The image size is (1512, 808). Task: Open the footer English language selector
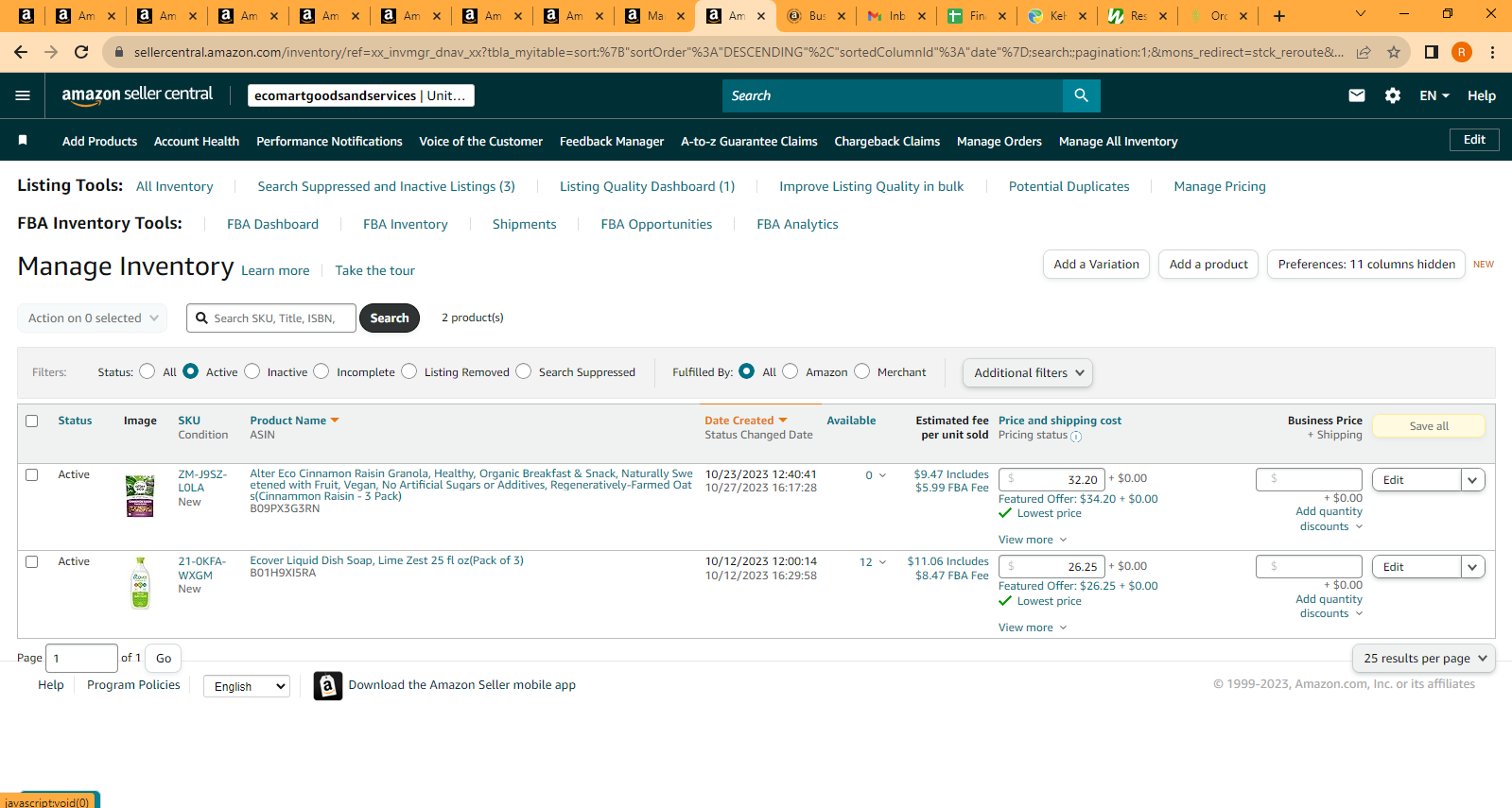(247, 687)
